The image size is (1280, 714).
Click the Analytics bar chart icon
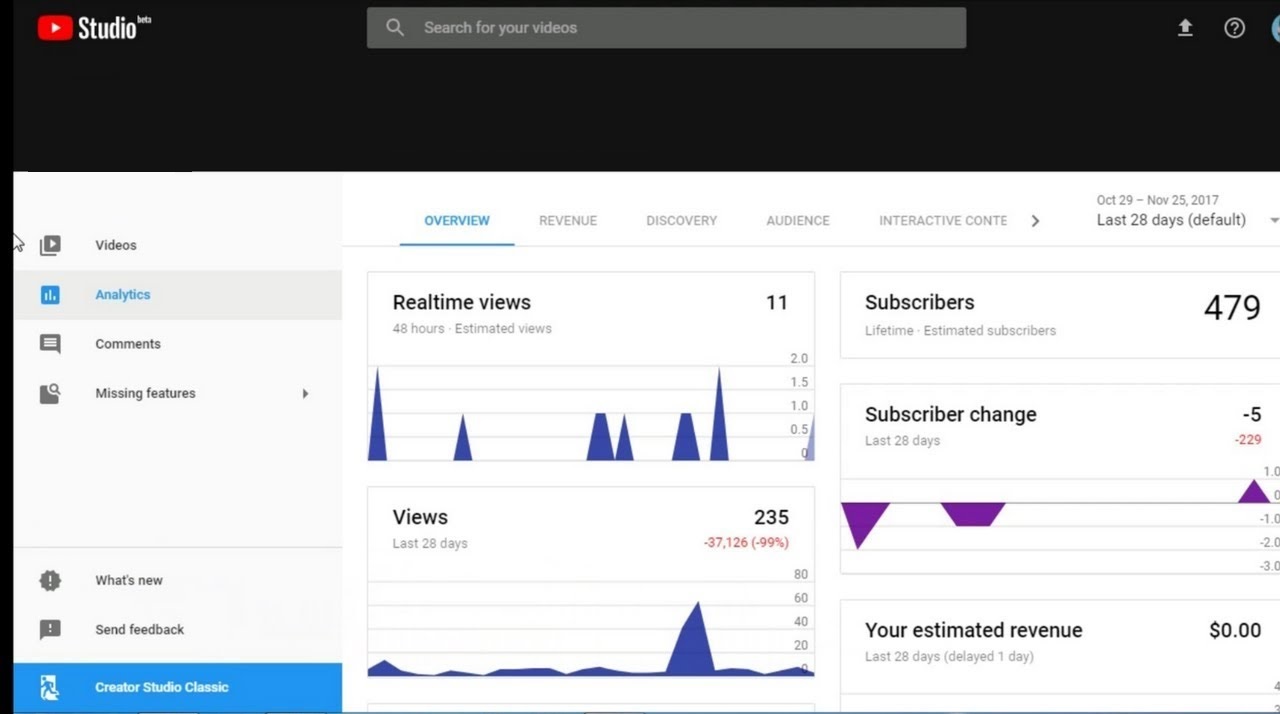coord(50,295)
